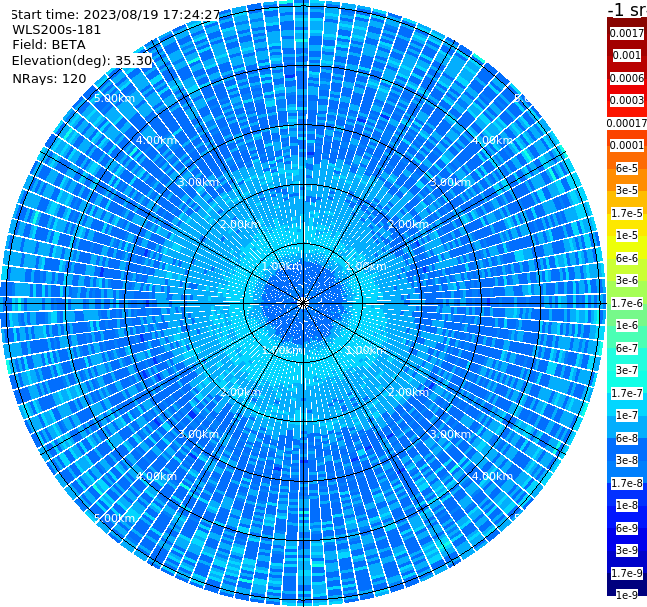Screen dimensions: 647x607
Task: Select the 1.7e-5 colorbar label
Action: click(x=627, y=213)
